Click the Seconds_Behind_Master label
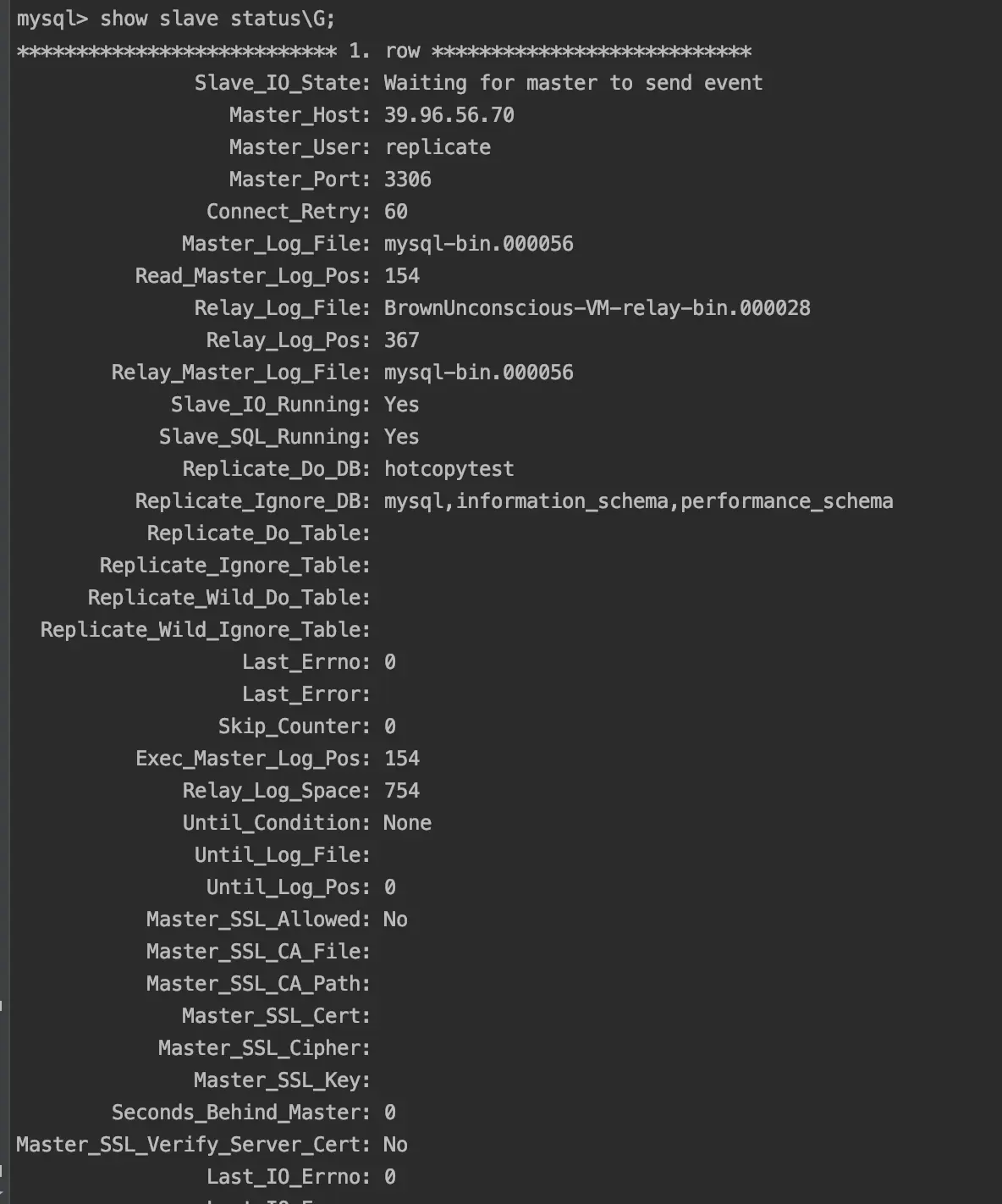 click(x=240, y=1113)
